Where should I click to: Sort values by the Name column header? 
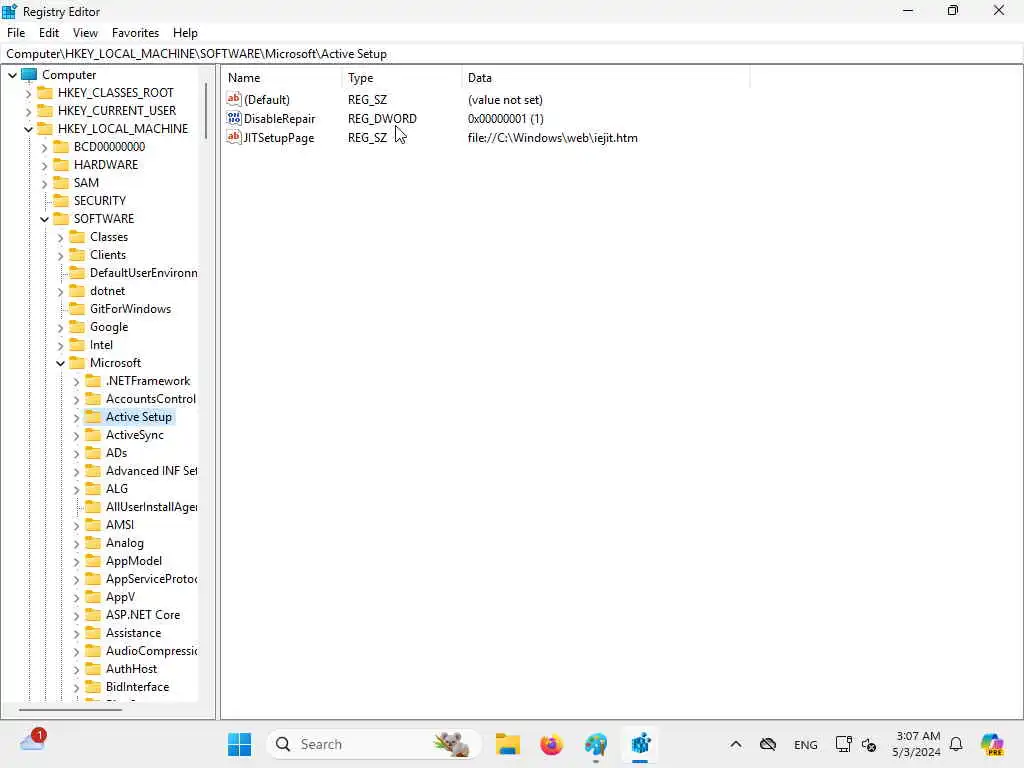(282, 78)
